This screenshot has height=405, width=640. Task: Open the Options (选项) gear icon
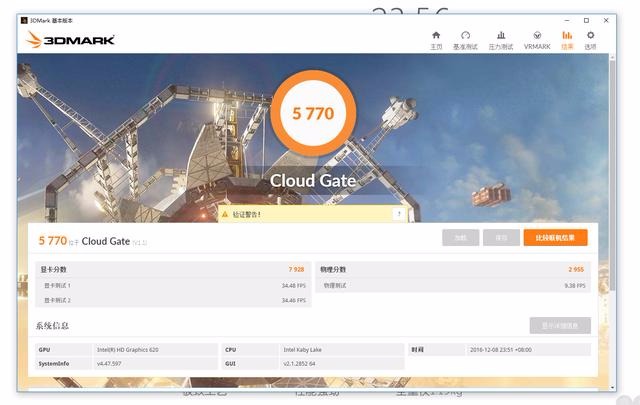590,37
